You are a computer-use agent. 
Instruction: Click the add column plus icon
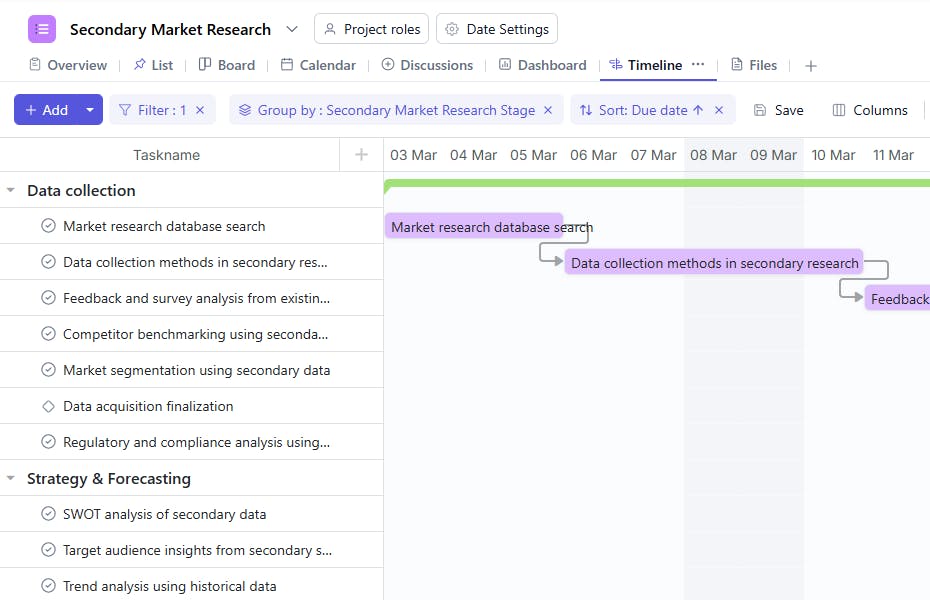coord(362,155)
